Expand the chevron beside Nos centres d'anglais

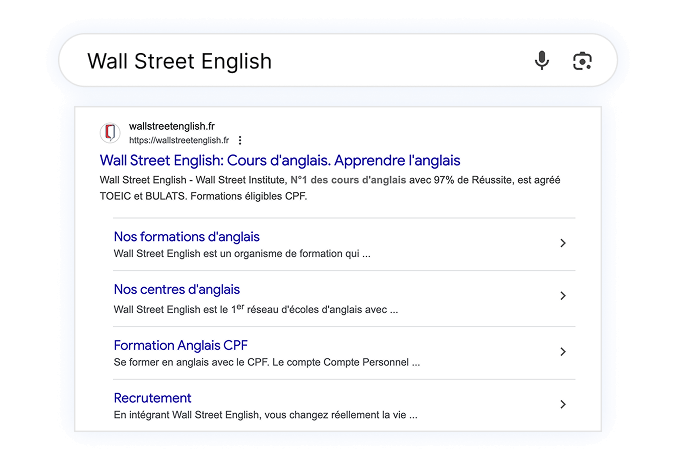coord(563,296)
